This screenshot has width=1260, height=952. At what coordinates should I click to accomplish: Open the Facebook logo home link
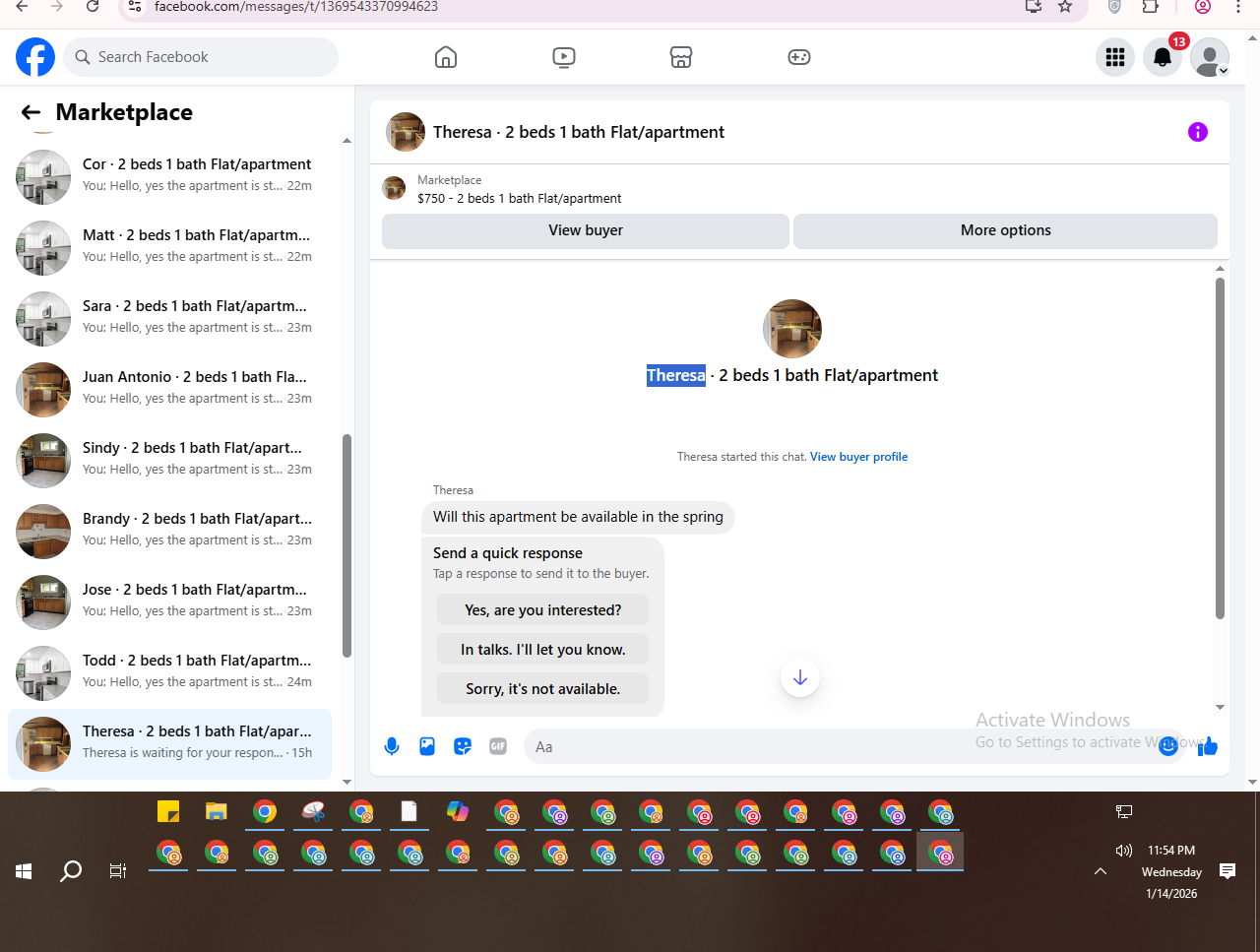35,57
